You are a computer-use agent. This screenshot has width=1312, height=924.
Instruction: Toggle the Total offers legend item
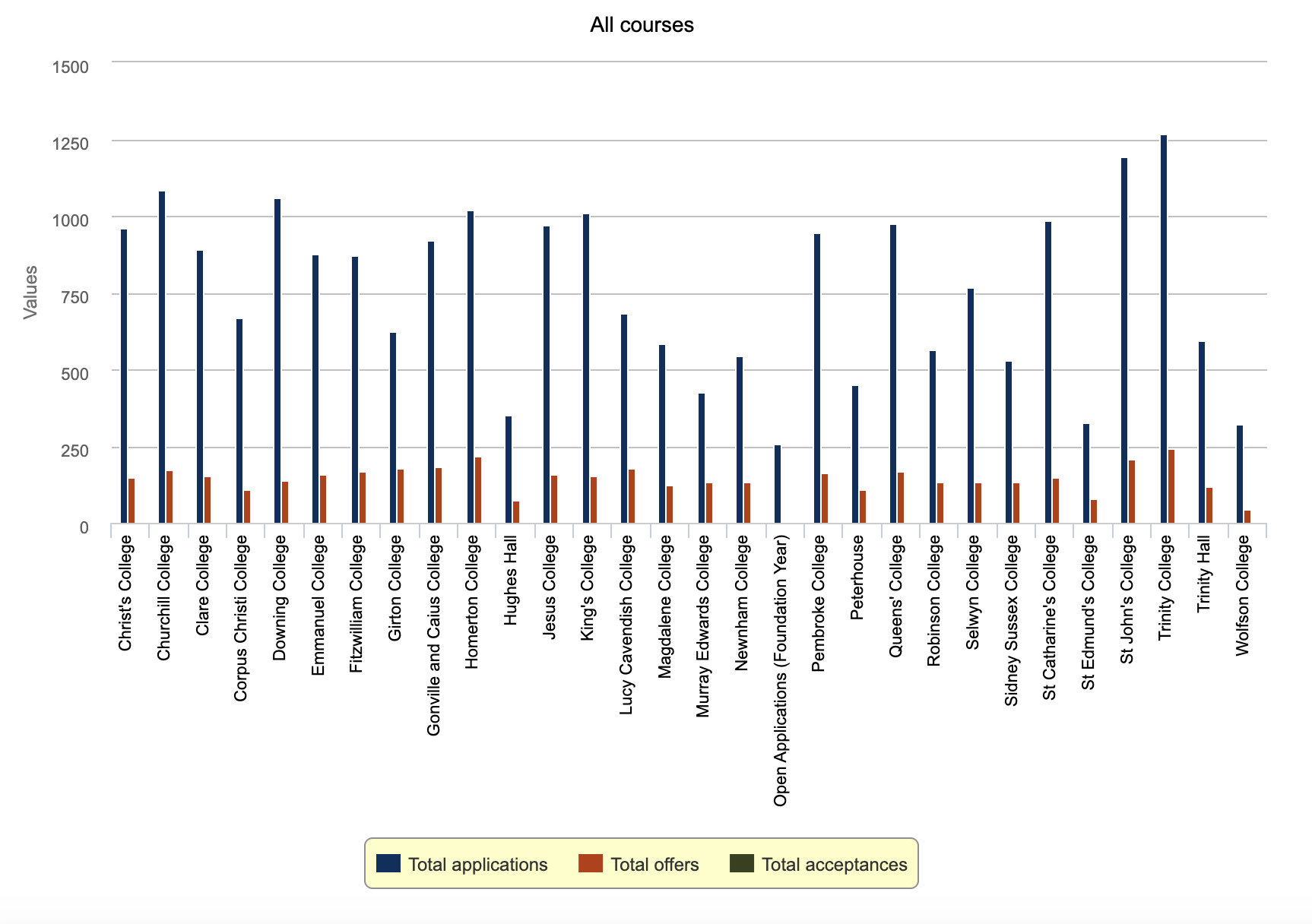coord(654,865)
